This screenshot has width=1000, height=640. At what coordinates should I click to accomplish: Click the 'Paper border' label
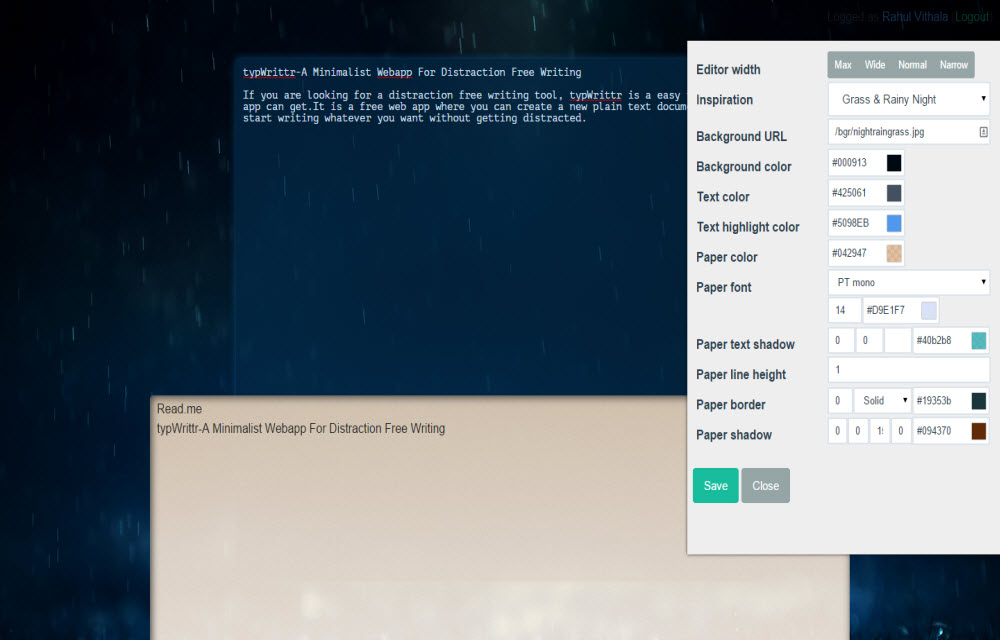(731, 405)
